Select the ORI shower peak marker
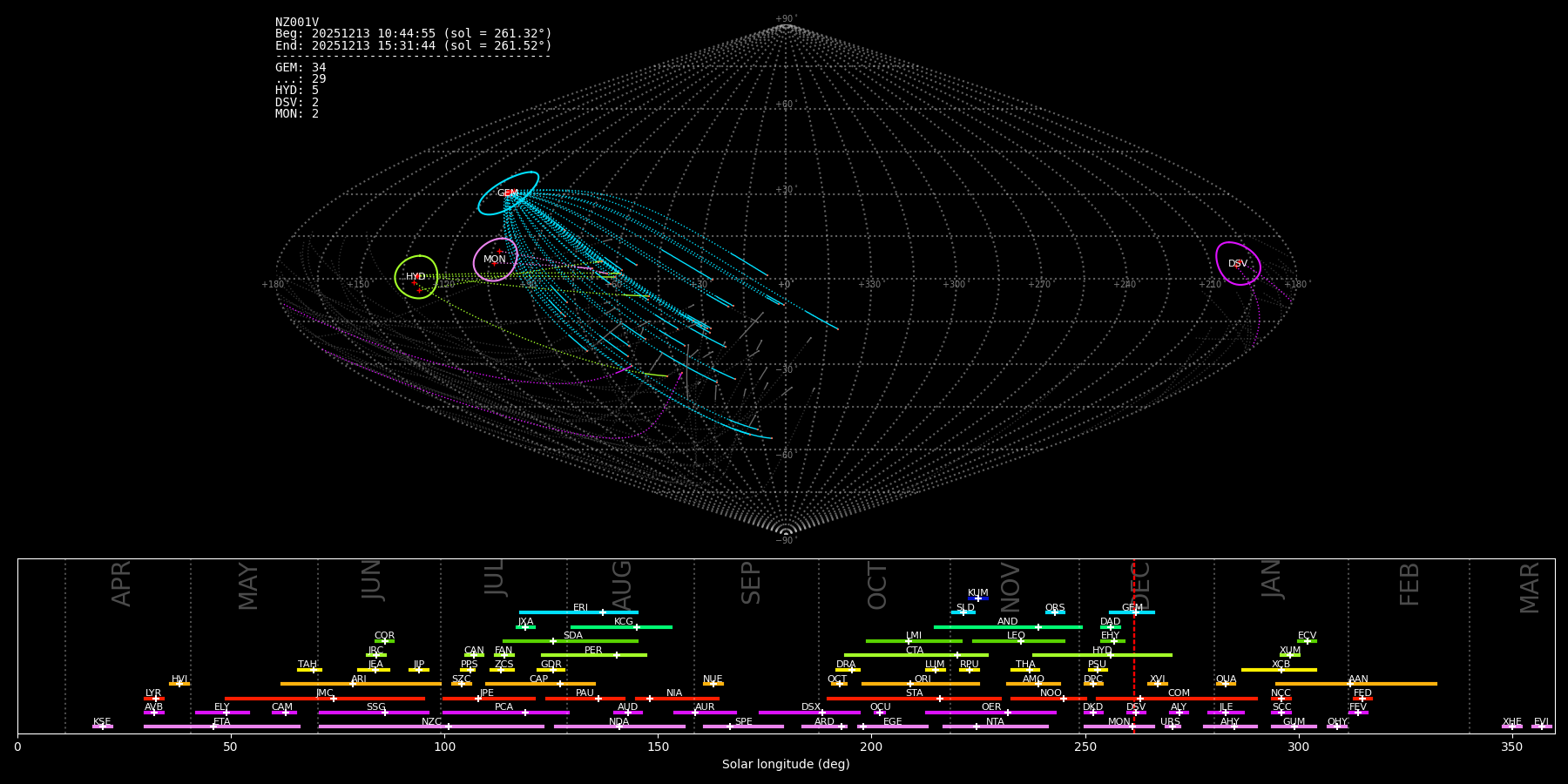1568x784 pixels. click(x=910, y=684)
